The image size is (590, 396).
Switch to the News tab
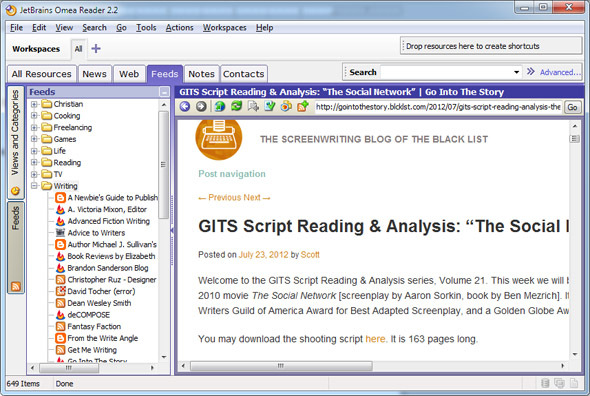94,74
